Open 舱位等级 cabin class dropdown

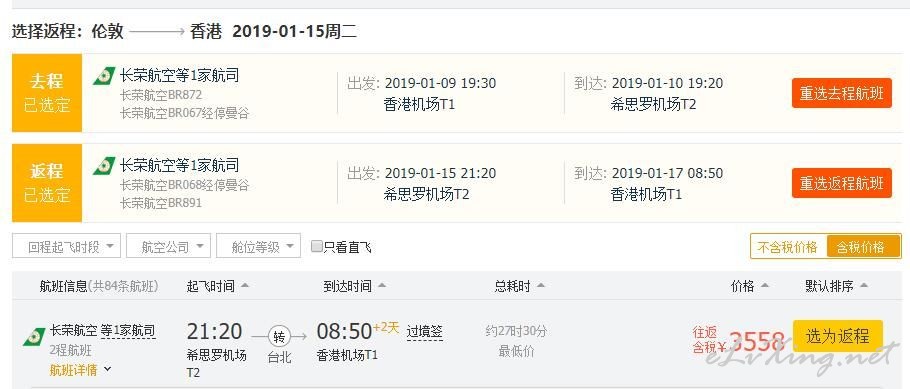pyautogui.click(x=258, y=246)
